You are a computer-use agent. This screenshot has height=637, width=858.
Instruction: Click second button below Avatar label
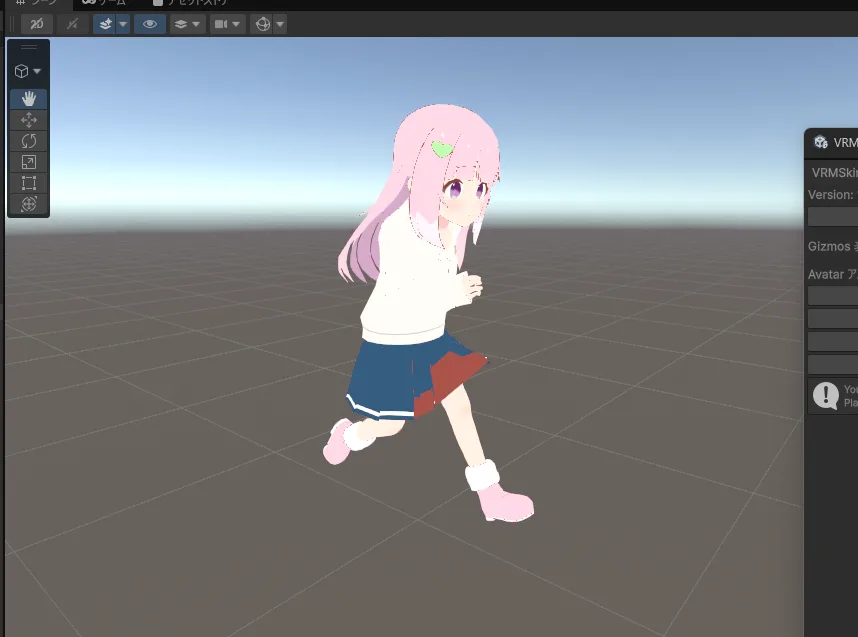tap(833, 318)
